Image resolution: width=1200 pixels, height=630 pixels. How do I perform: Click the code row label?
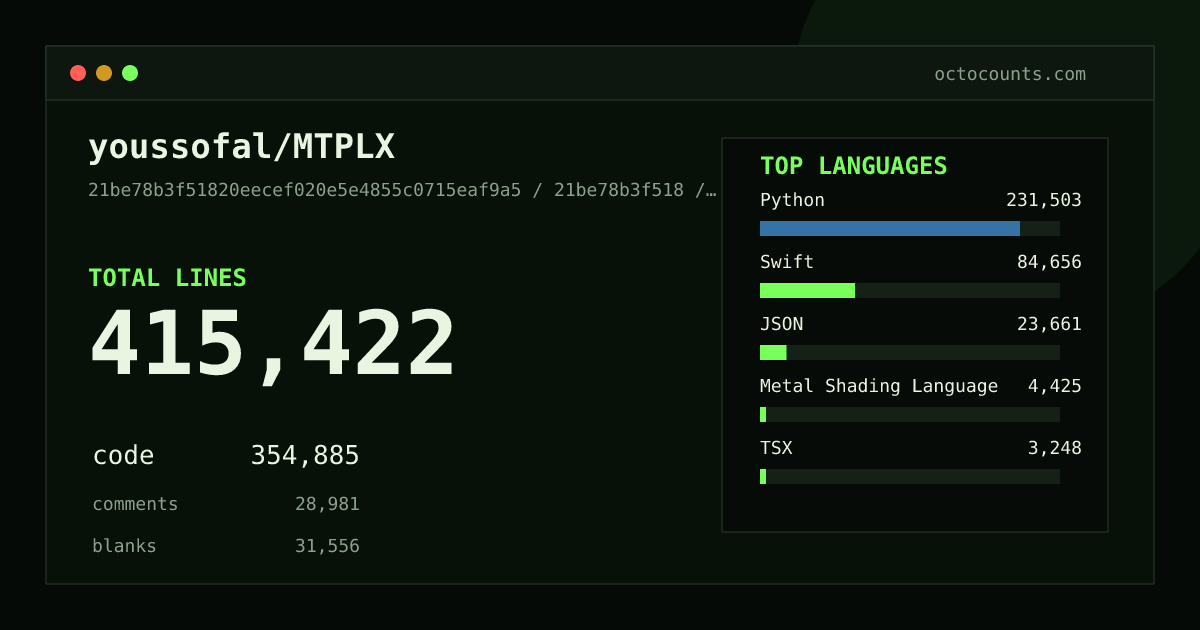tap(123, 456)
